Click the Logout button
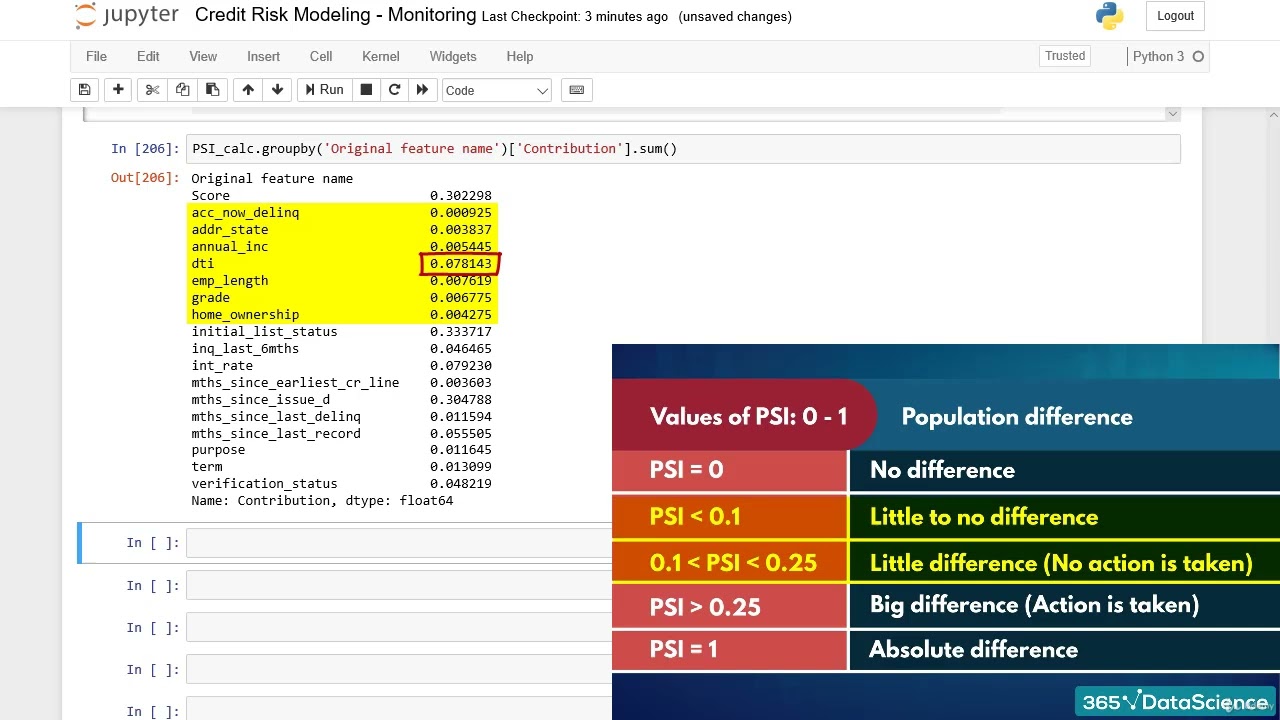This screenshot has width=1280, height=720. tap(1175, 16)
